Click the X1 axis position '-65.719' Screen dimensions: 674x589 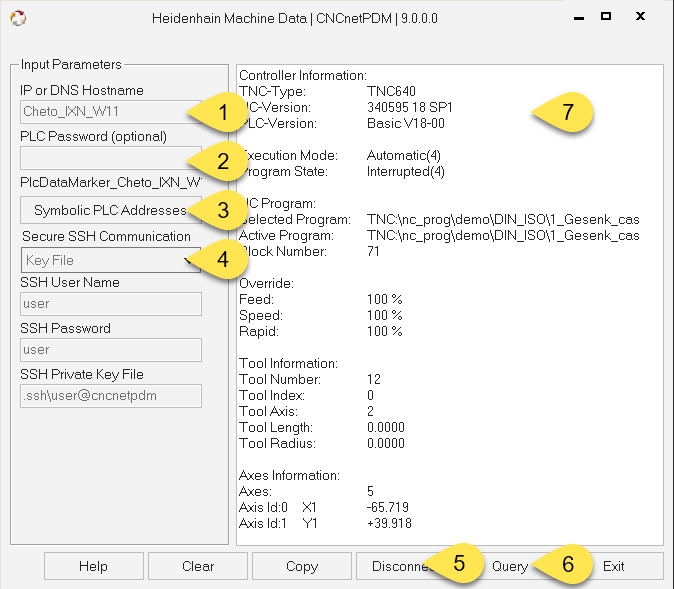[388, 508]
